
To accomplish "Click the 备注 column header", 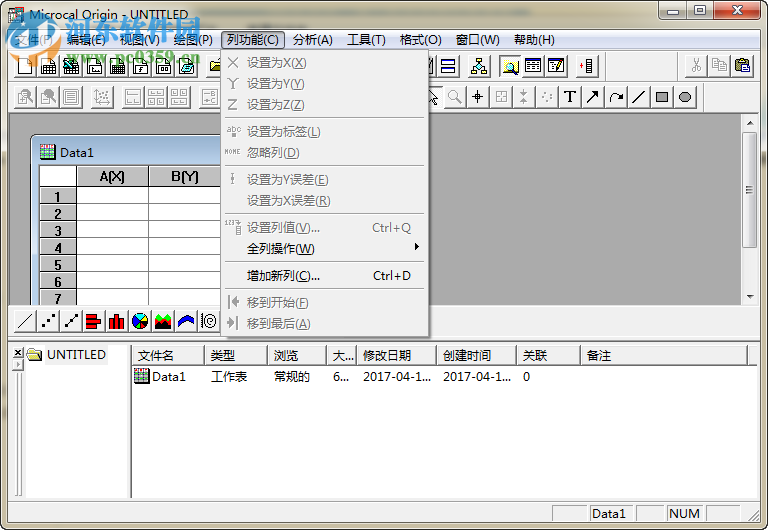I will [x=664, y=355].
